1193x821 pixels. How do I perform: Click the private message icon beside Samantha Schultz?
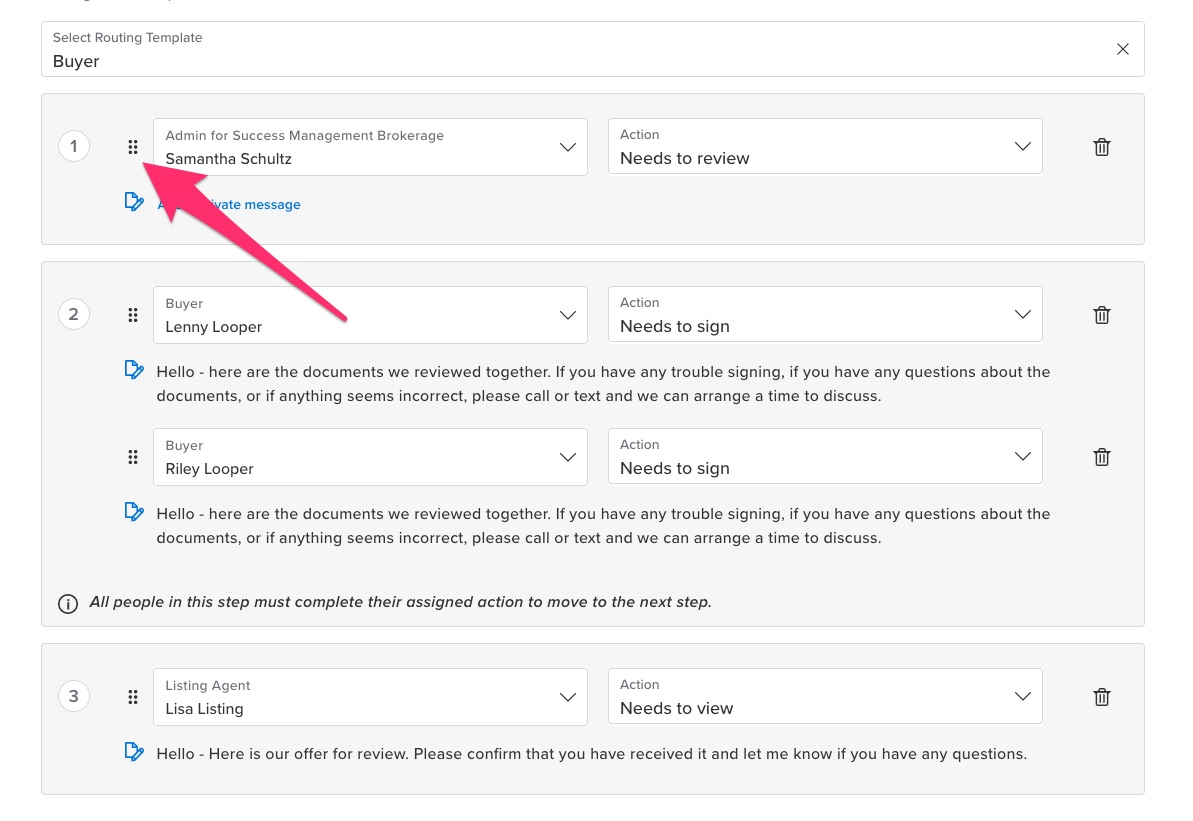(x=135, y=201)
